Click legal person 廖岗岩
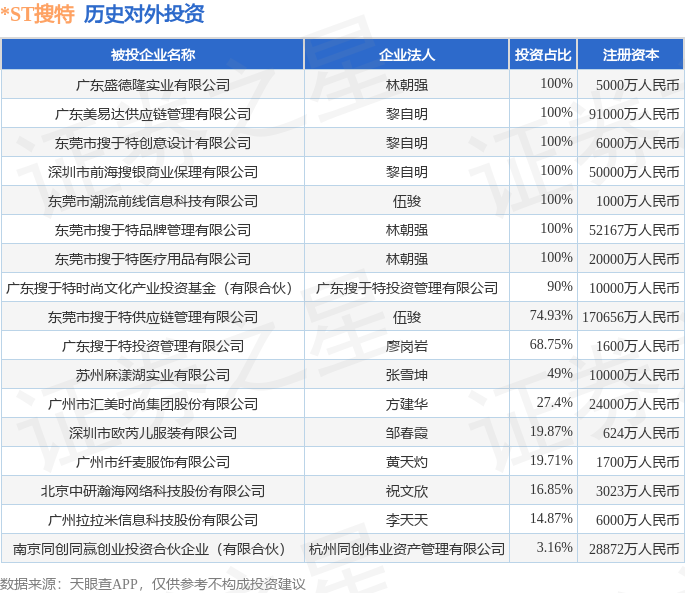The width and height of the screenshot is (685, 593). coord(407,346)
